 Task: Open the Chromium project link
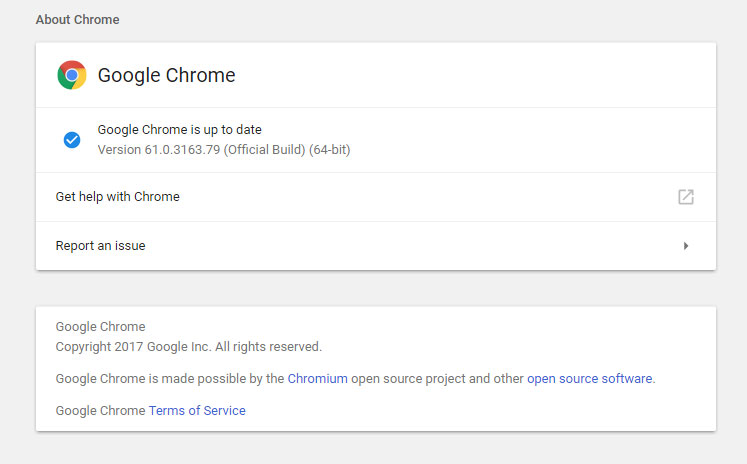pos(317,379)
